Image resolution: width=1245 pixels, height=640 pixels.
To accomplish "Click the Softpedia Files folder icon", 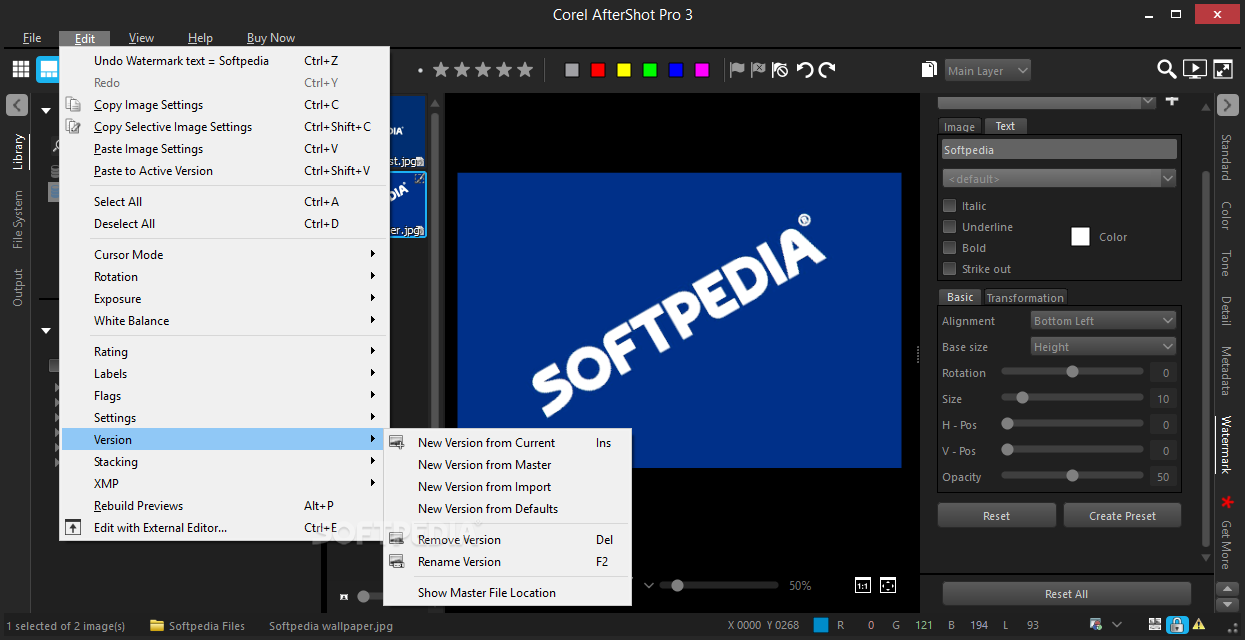I will [x=157, y=626].
